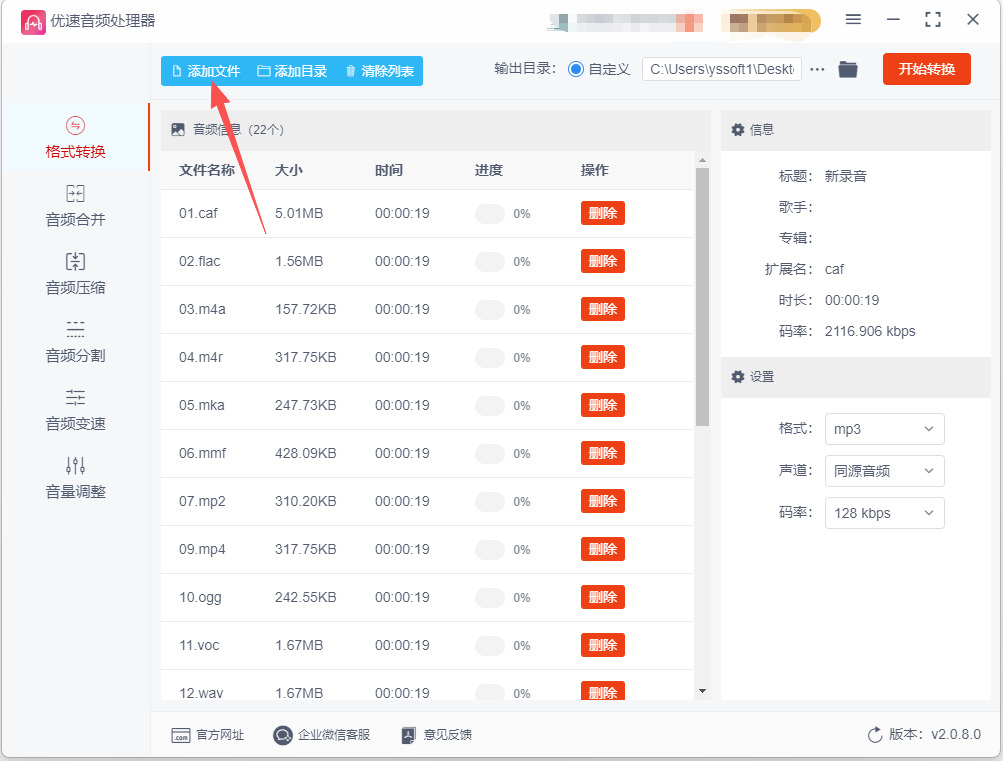Click the 5.01MB size cell

pyautogui.click(x=299, y=213)
